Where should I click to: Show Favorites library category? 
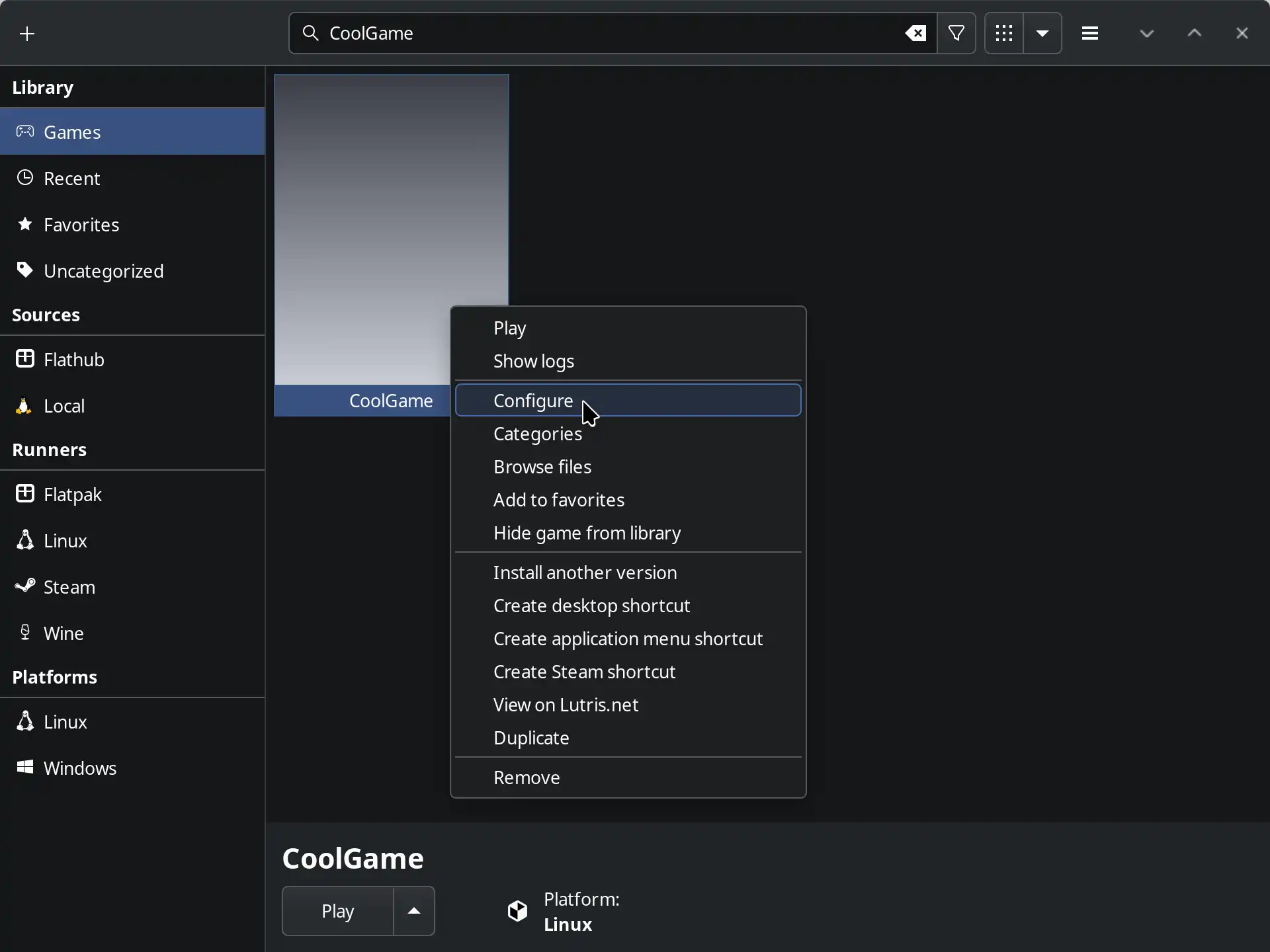coord(81,225)
